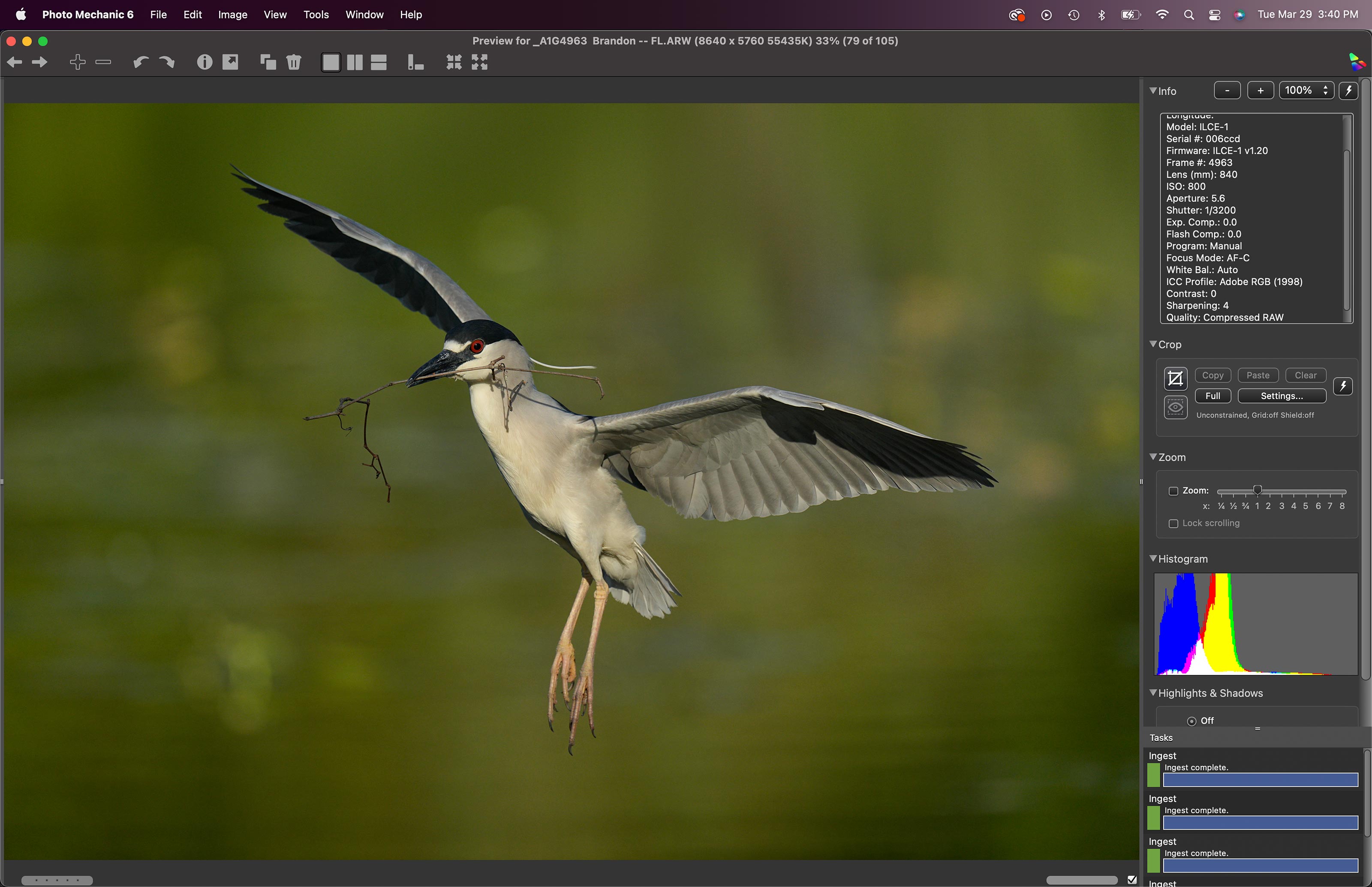
Task: Open the image info (i) icon
Action: 205,62
